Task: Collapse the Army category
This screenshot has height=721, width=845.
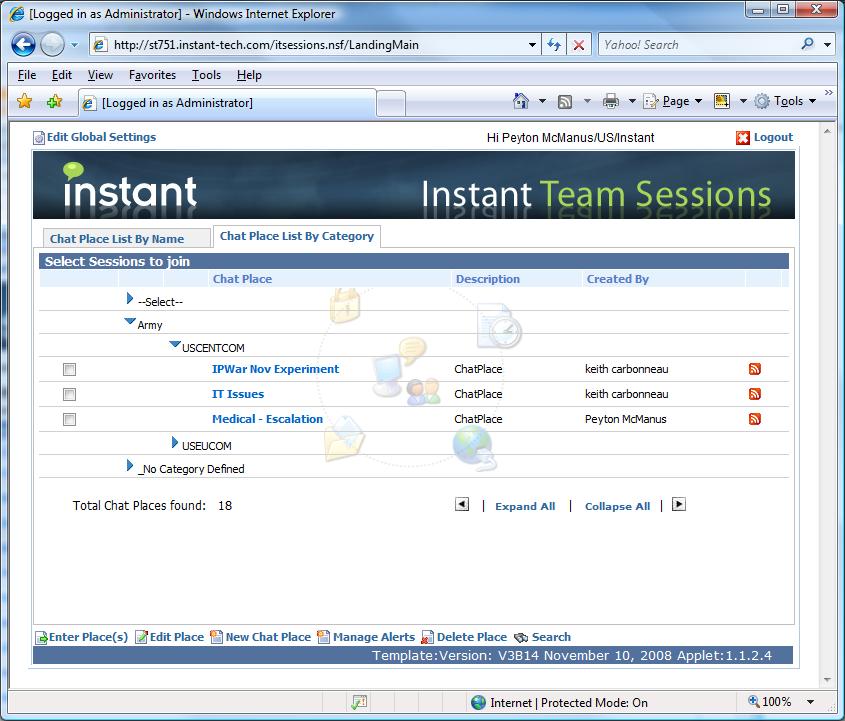Action: [x=129, y=321]
